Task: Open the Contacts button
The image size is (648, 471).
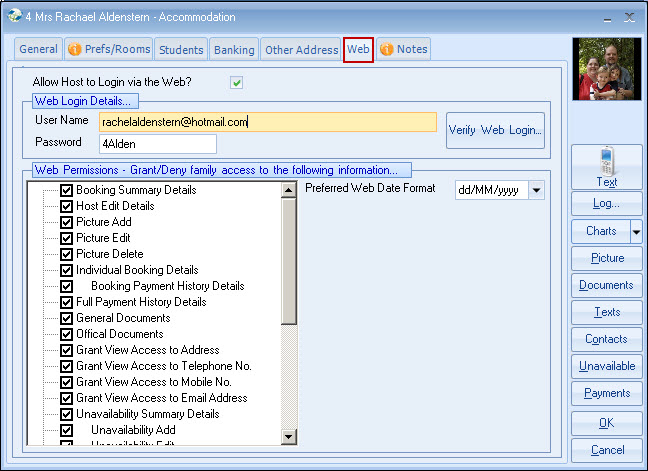Action: 607,340
